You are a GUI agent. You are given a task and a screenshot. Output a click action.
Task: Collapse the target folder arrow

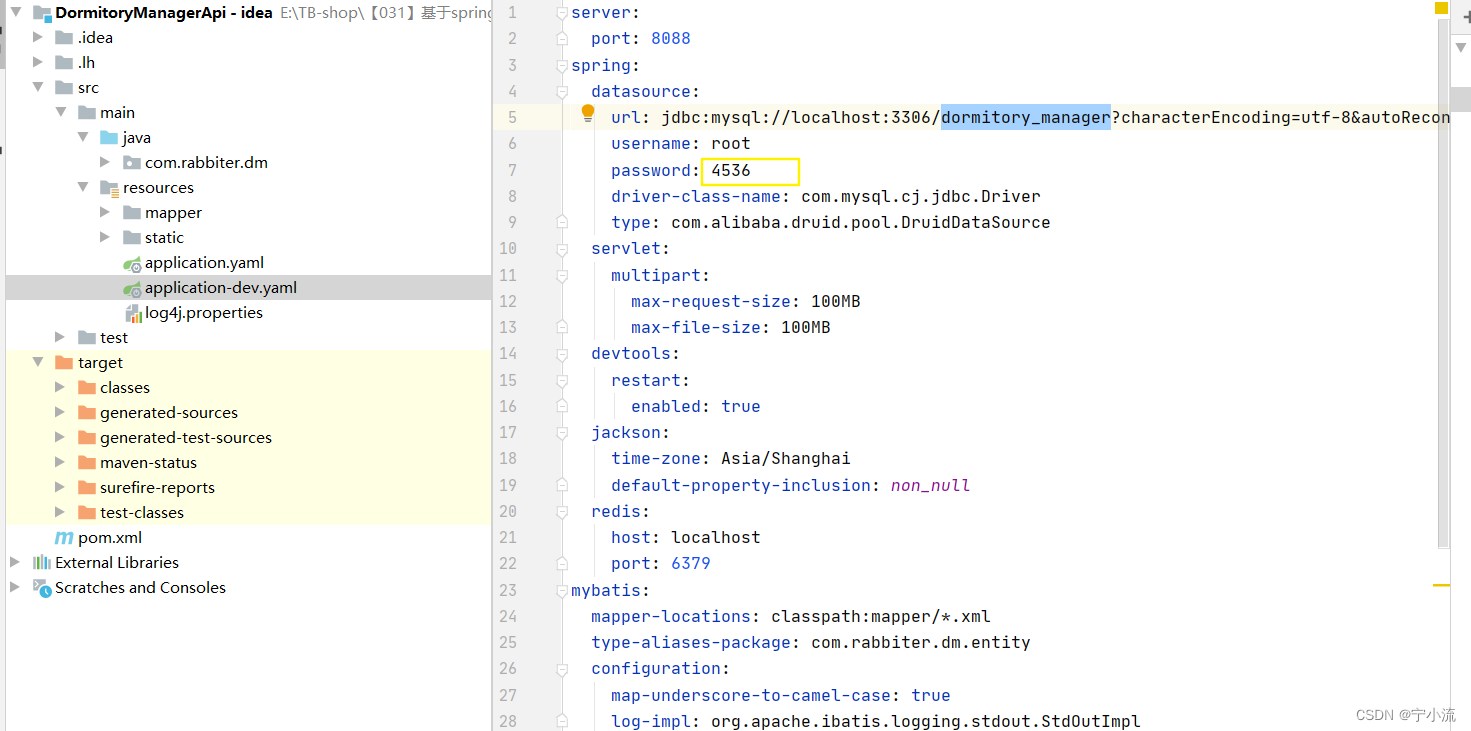pyautogui.click(x=38, y=363)
